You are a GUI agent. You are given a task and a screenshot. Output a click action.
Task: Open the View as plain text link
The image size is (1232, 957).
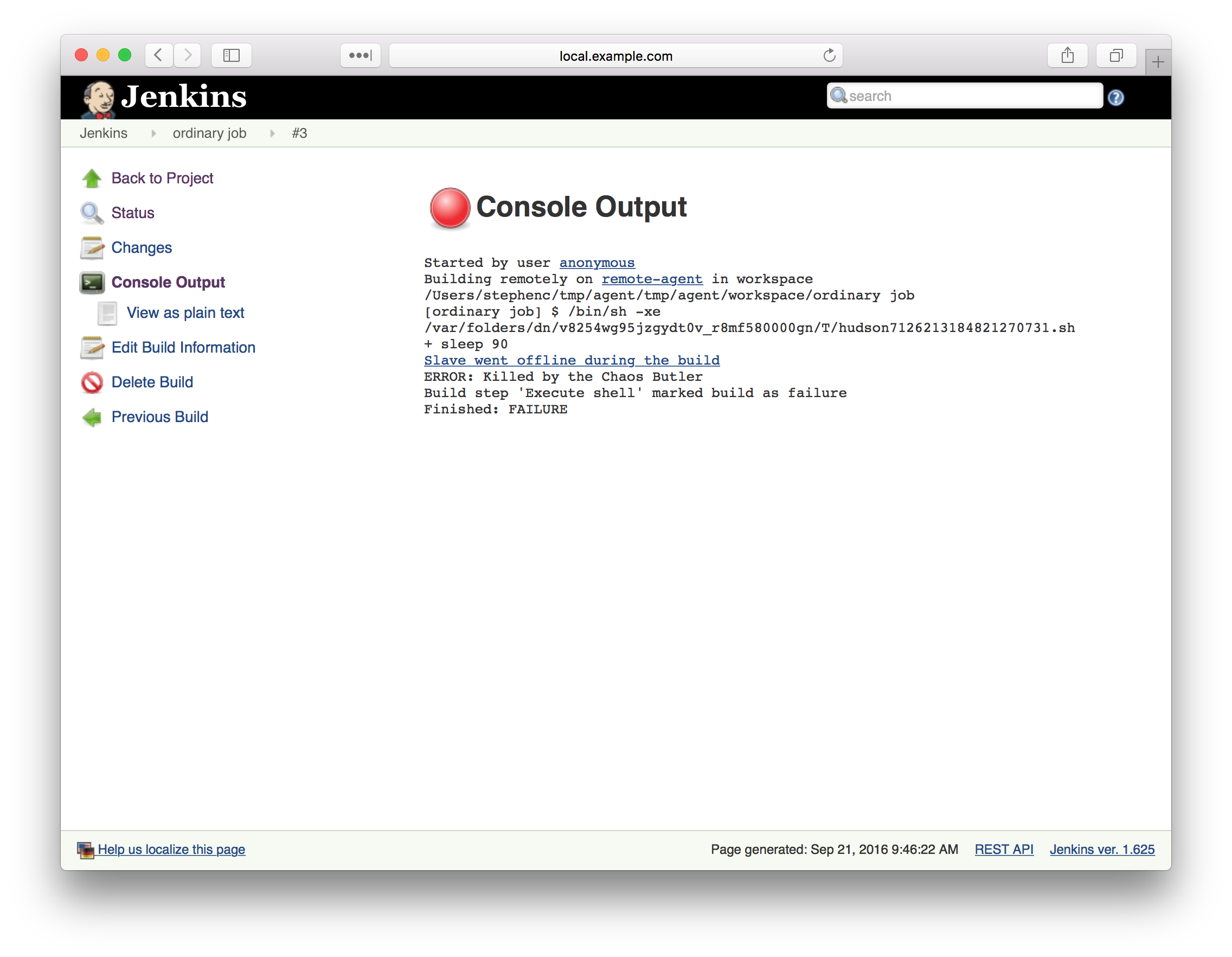click(x=185, y=312)
